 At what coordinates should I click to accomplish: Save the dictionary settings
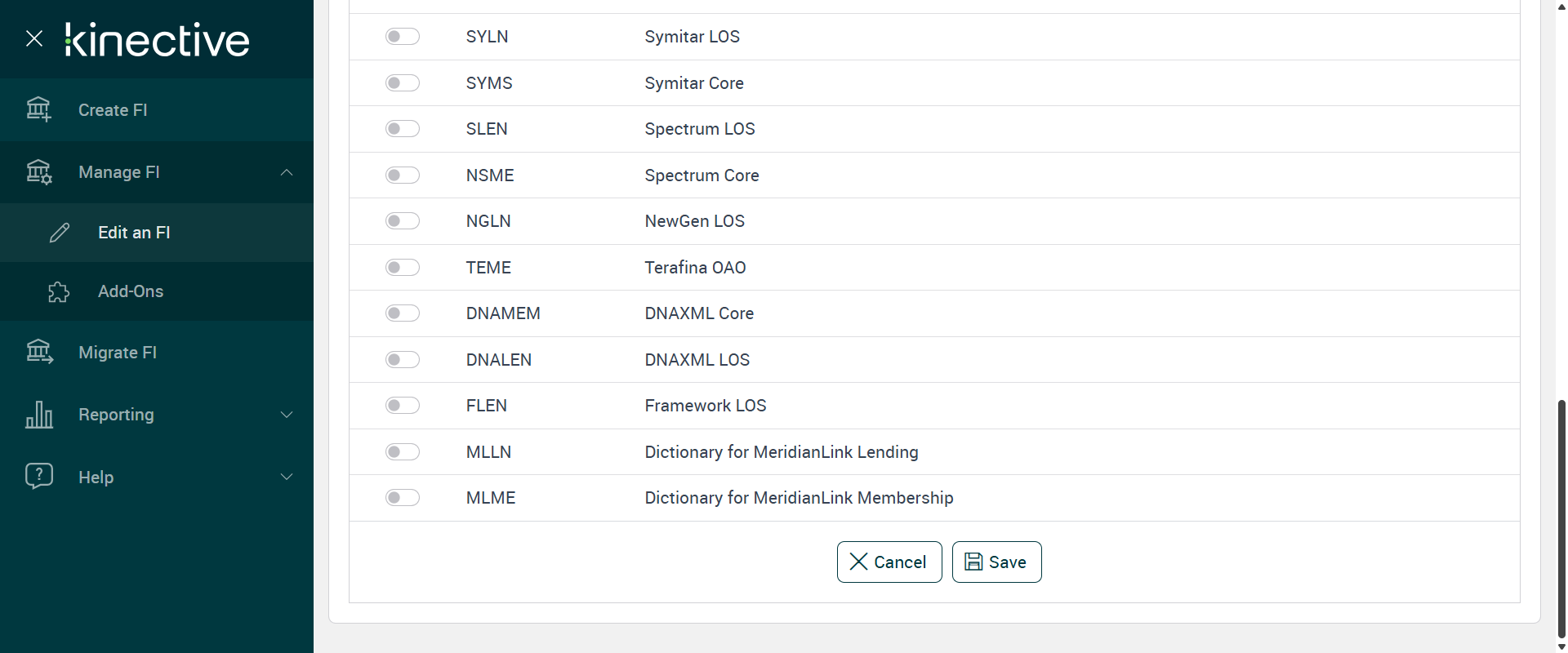(996, 562)
